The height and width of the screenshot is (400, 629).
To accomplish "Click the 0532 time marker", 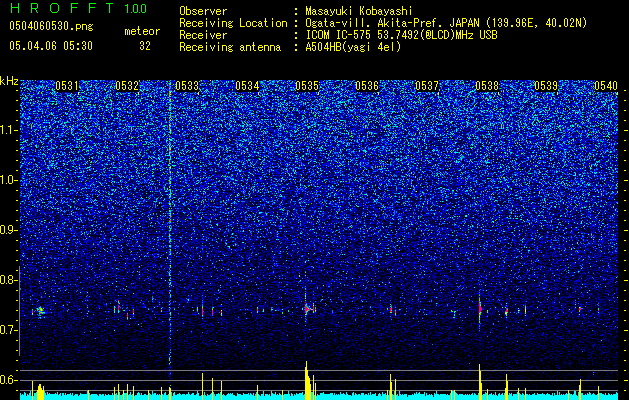I will coord(127,86).
